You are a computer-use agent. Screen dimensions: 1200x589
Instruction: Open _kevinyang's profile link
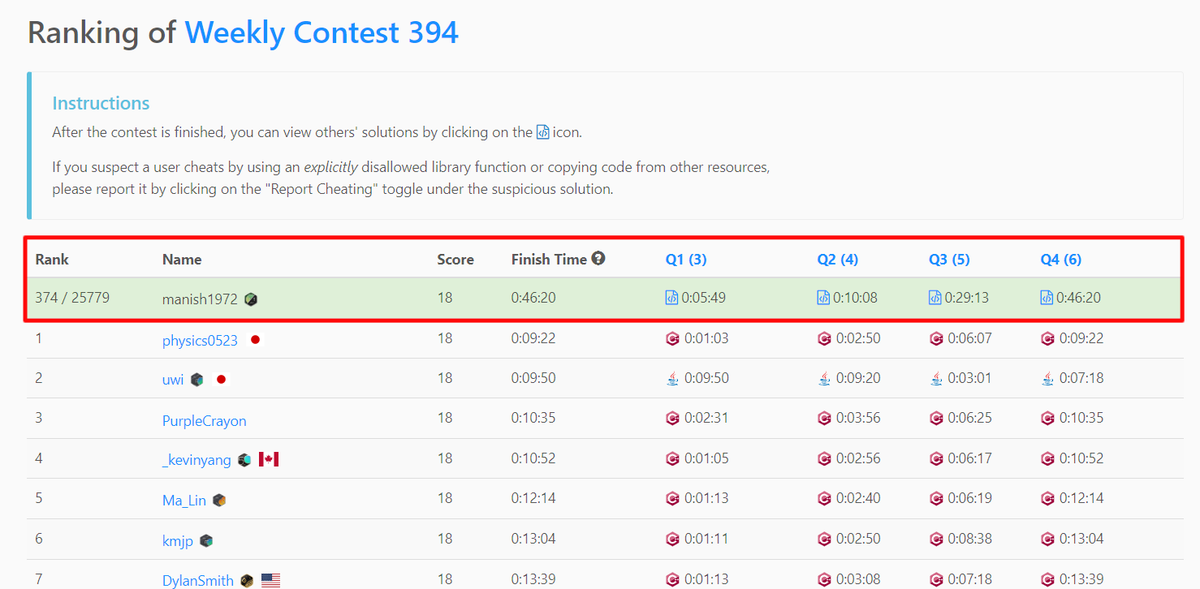pyautogui.click(x=197, y=460)
